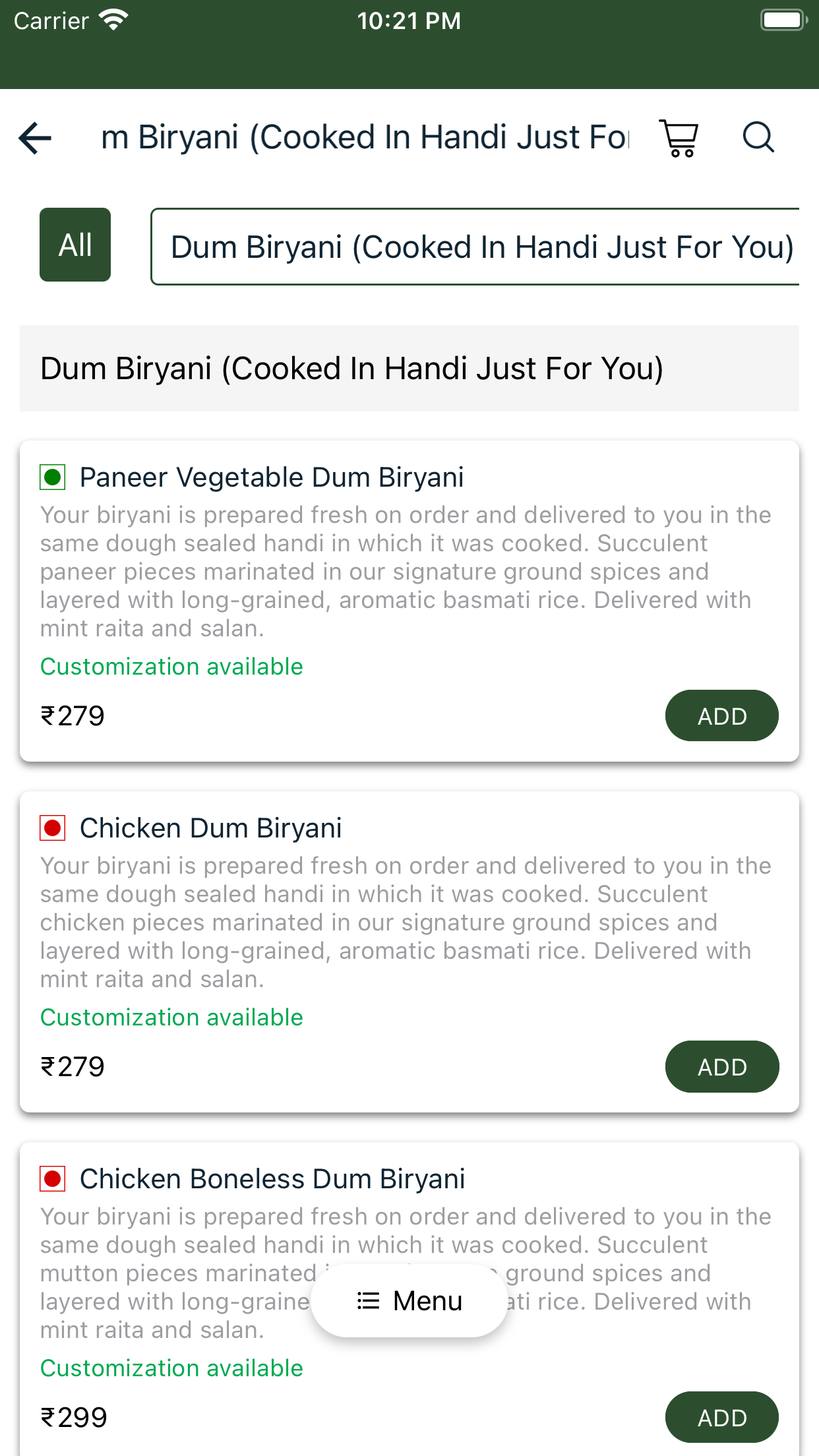Tap the battery status icon
This screenshot has width=819, height=1456.
(x=783, y=20)
